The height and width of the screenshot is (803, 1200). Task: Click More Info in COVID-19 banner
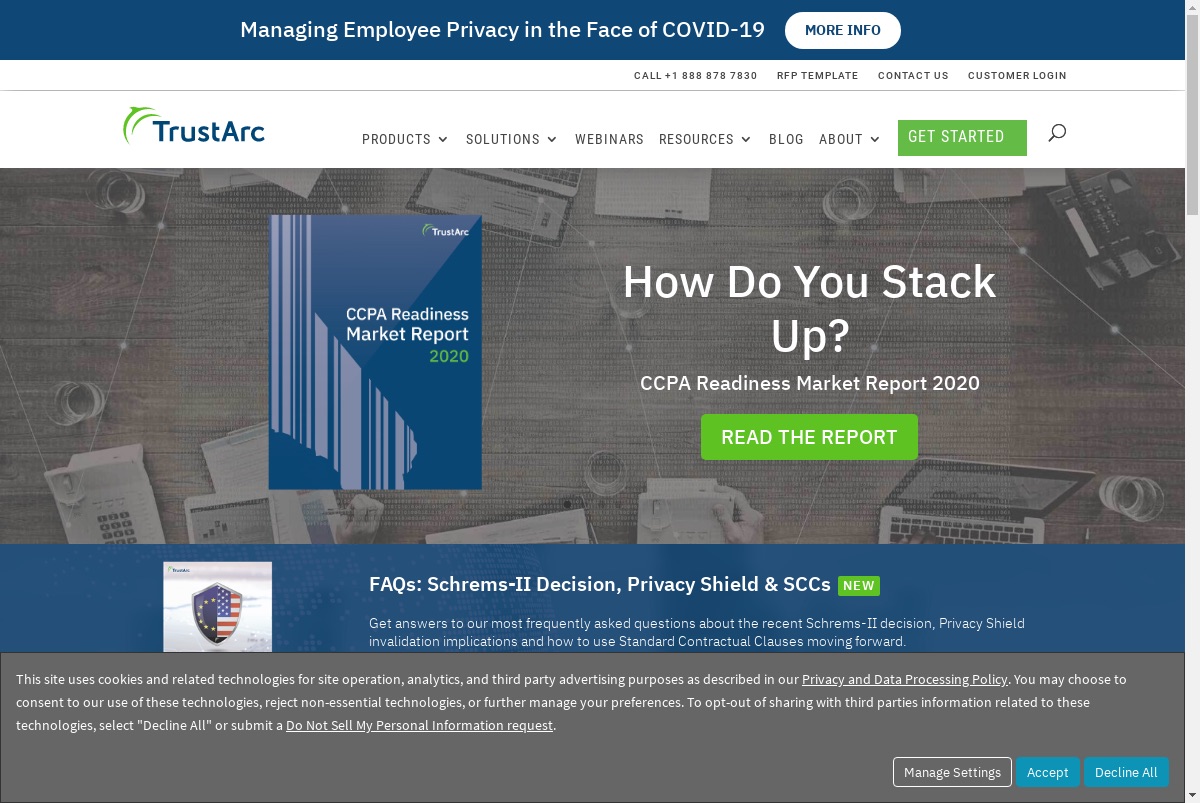pos(843,30)
